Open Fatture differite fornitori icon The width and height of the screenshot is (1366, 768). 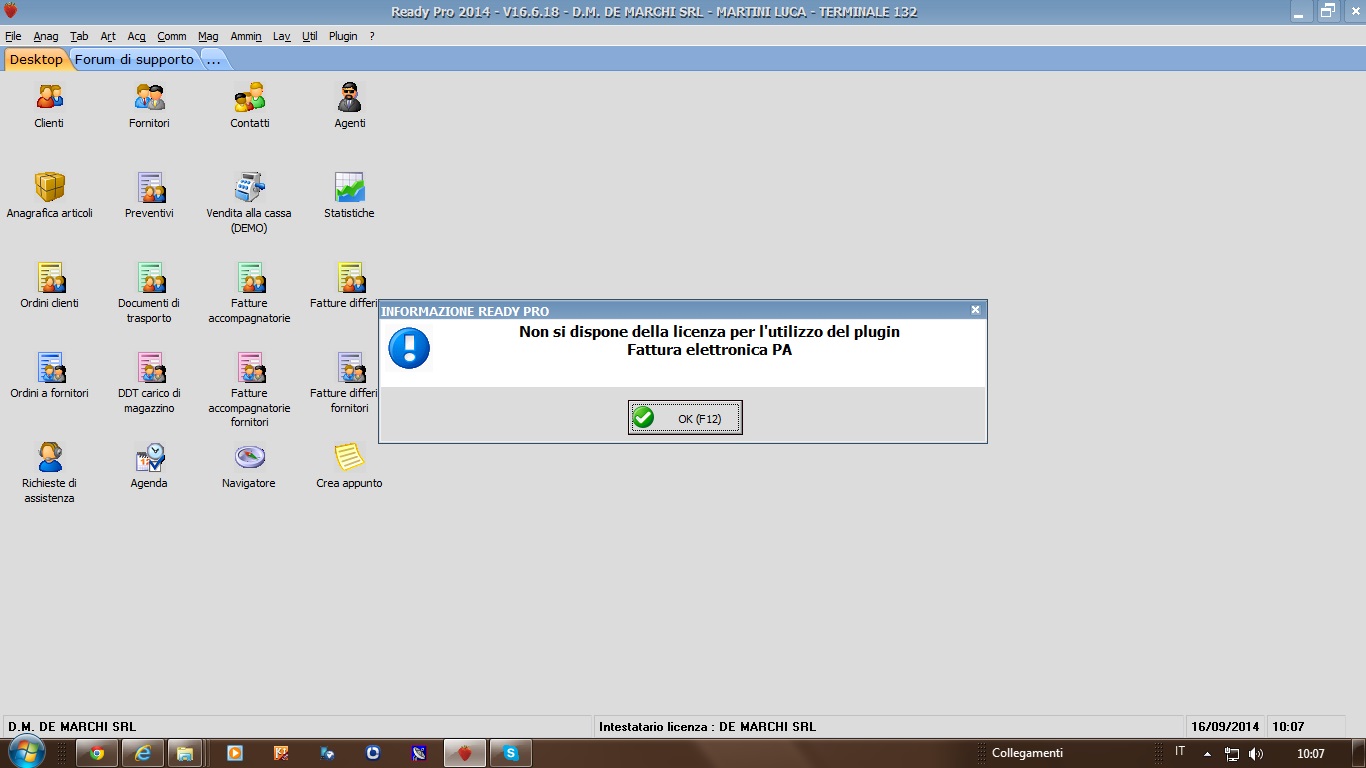(x=350, y=367)
